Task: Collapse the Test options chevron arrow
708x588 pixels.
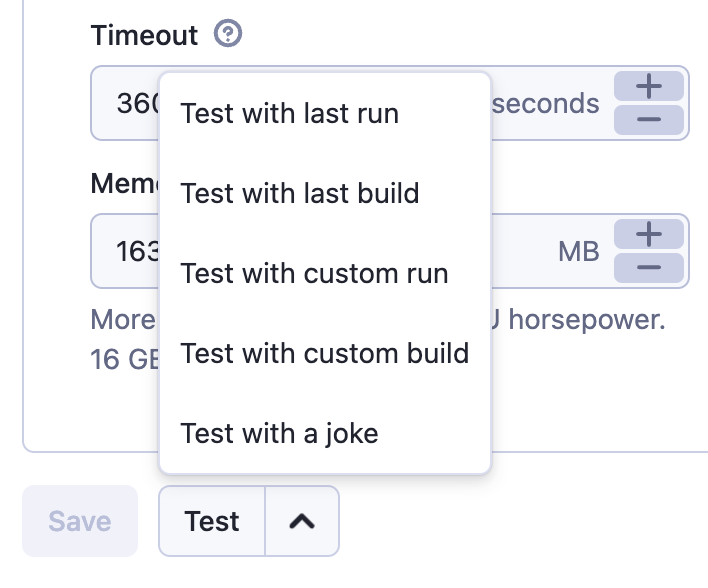Action: (x=302, y=521)
